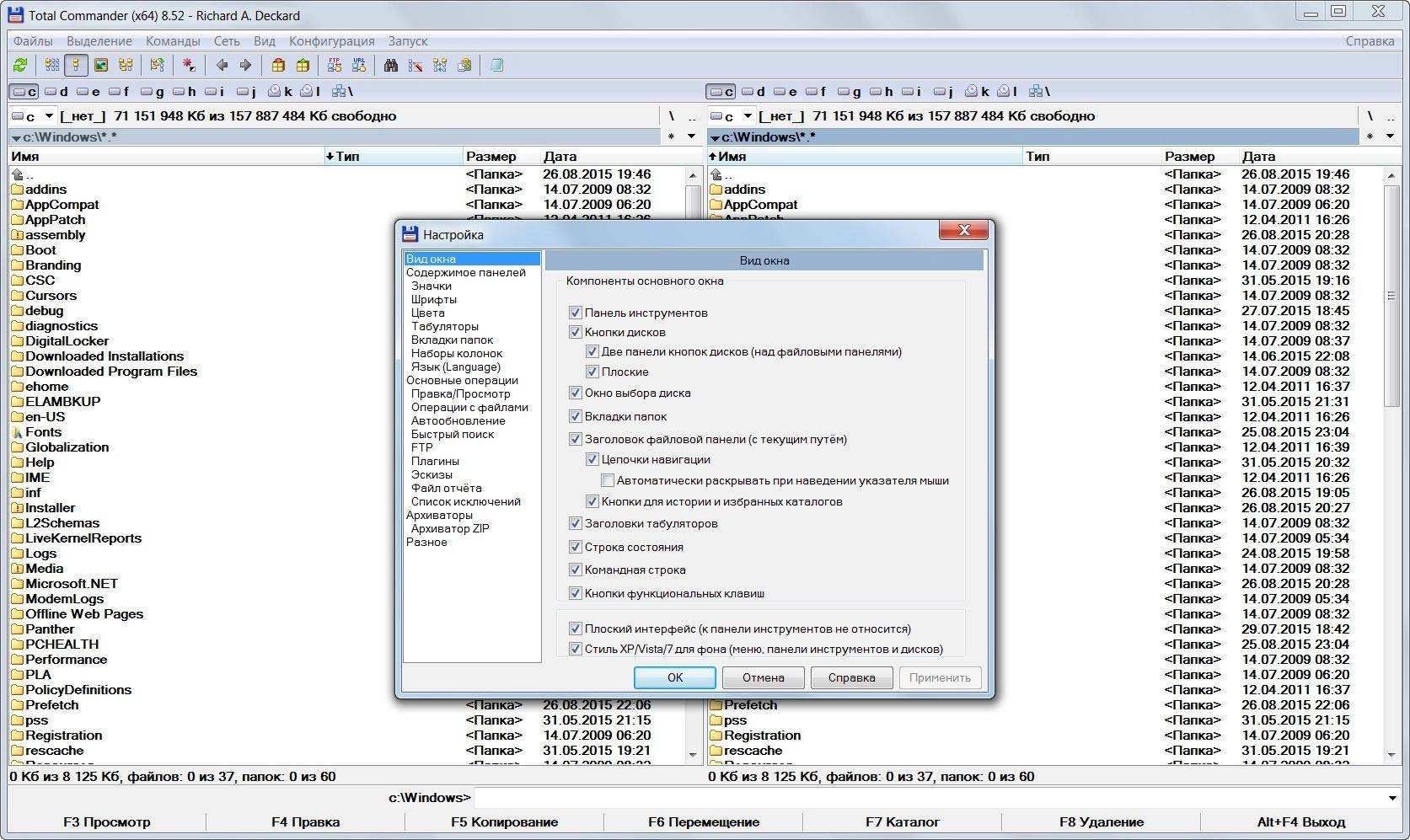1410x840 pixels.
Task: Open the multi-rename tool icon
Action: (415, 65)
